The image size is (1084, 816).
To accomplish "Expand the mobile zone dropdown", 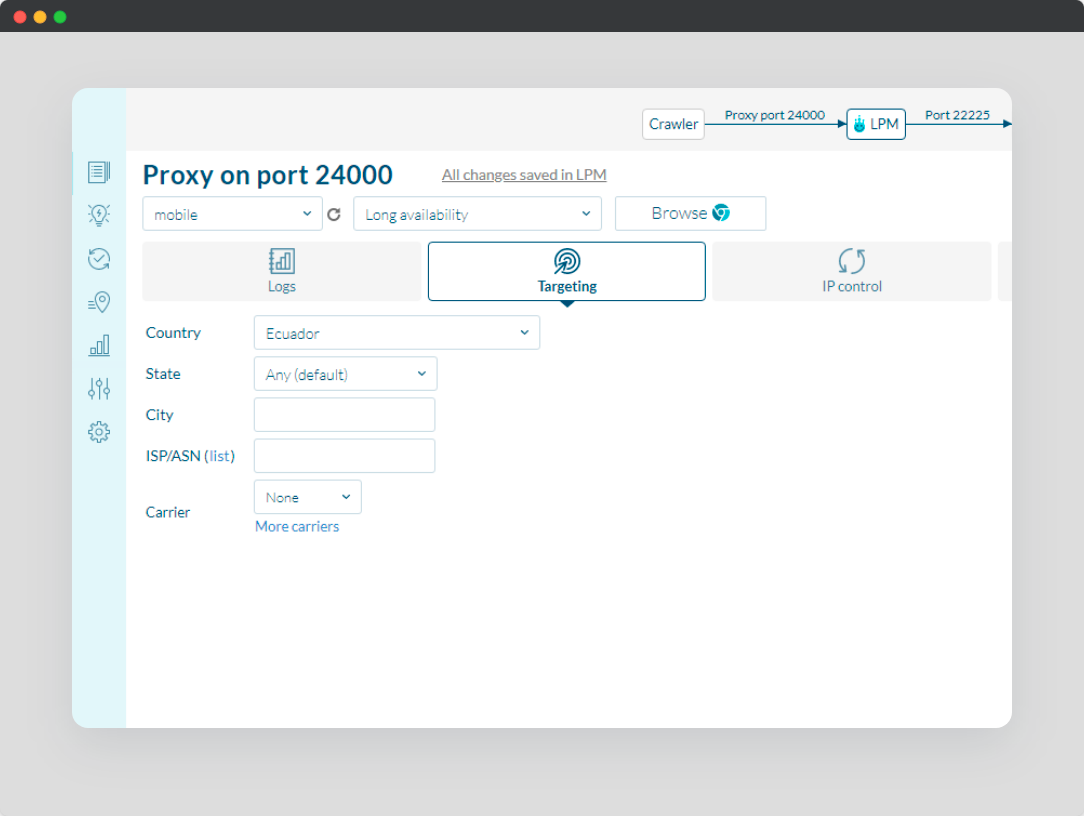I will pos(232,214).
